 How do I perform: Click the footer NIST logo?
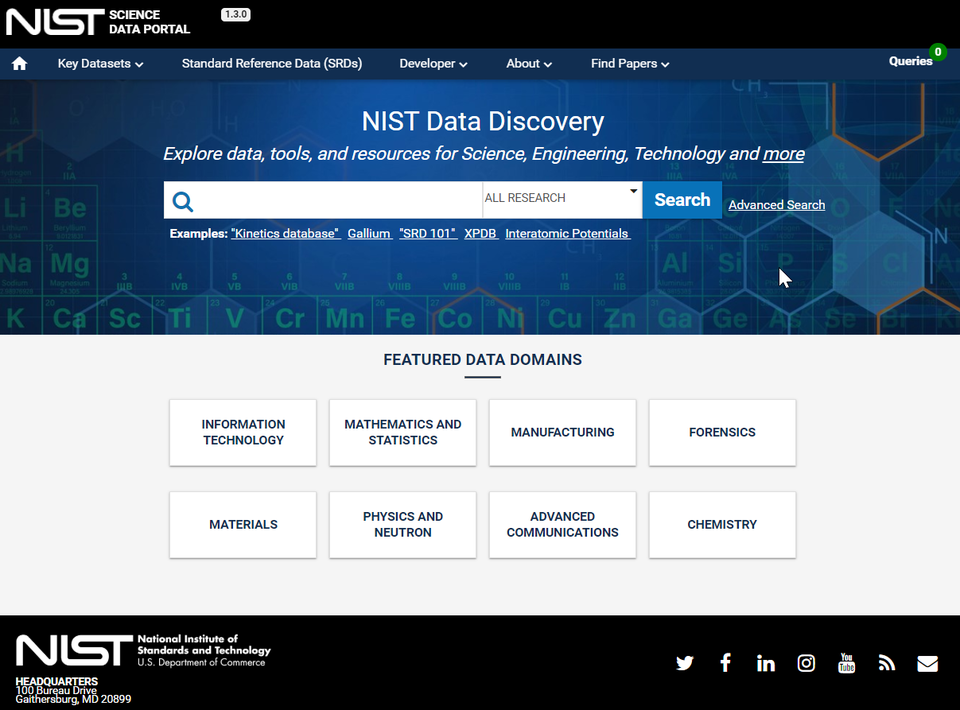click(x=143, y=650)
